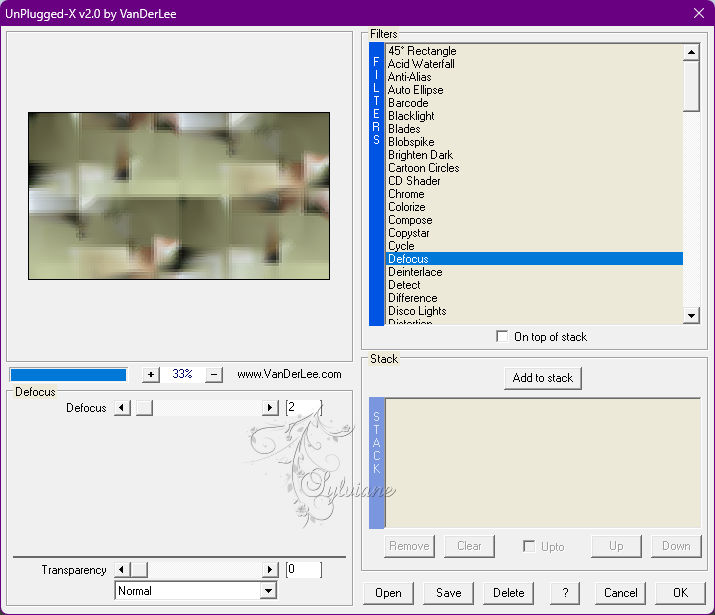Click the 33% zoom value
The image size is (715, 615).
click(182, 374)
